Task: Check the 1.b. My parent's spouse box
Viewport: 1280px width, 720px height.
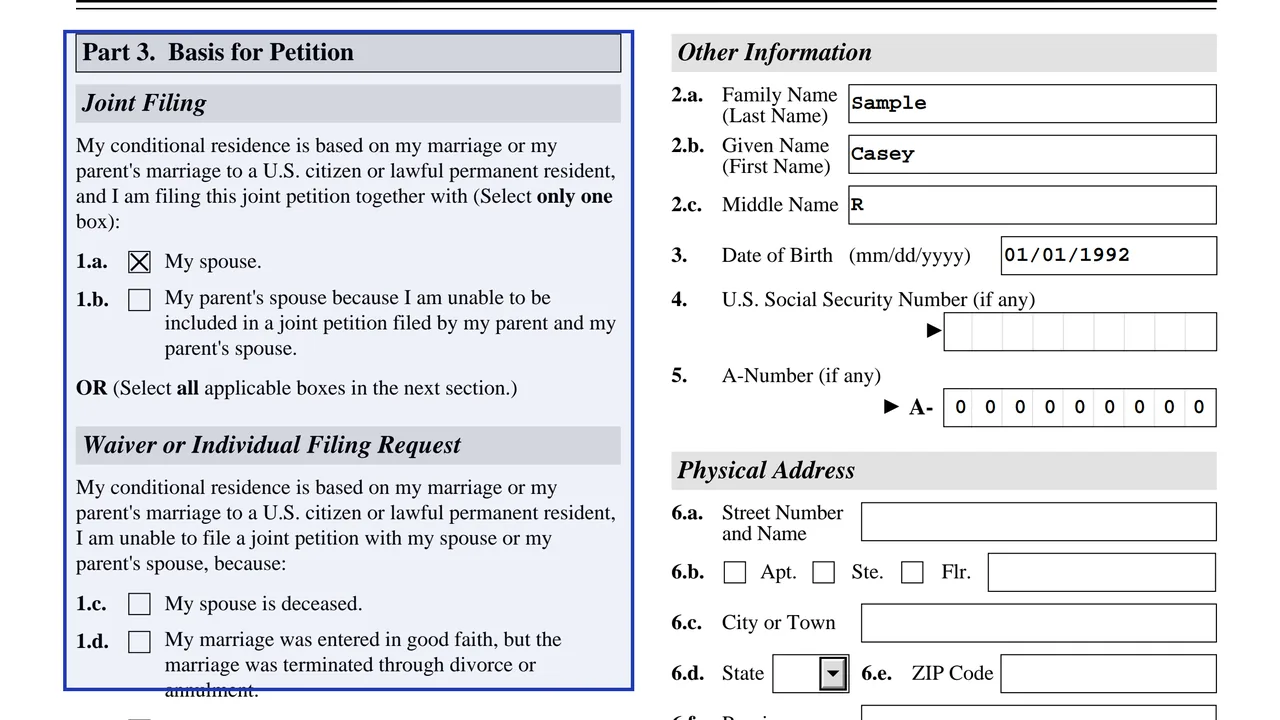Action: [140, 300]
